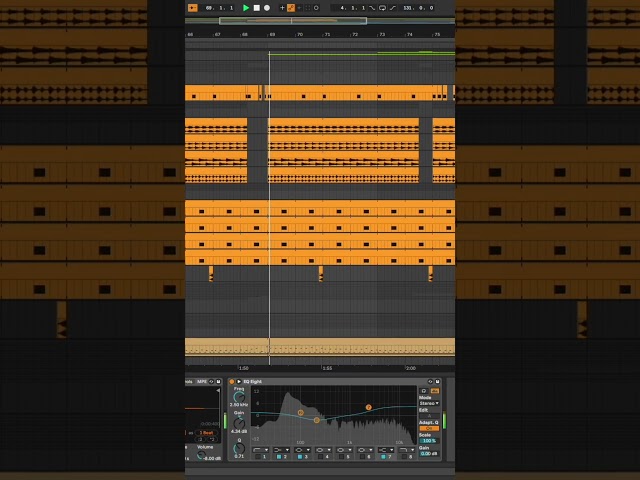
Task: Open the MPE tab of the instrument device
Action: (202, 382)
